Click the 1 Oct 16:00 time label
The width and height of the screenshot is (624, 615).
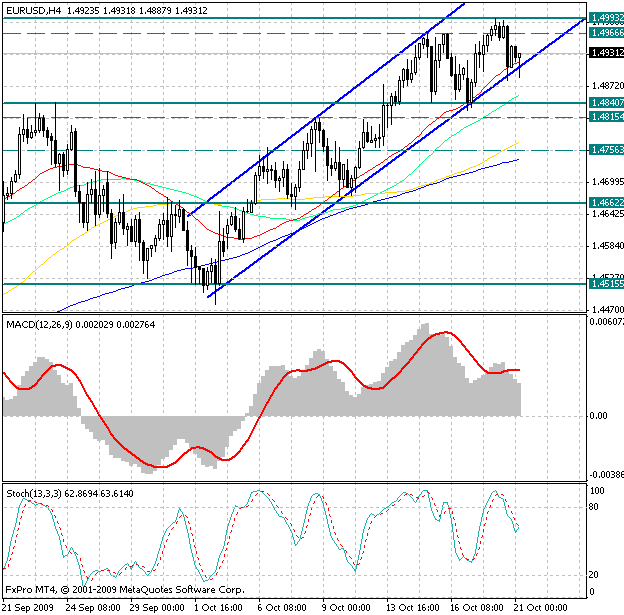tap(216, 607)
